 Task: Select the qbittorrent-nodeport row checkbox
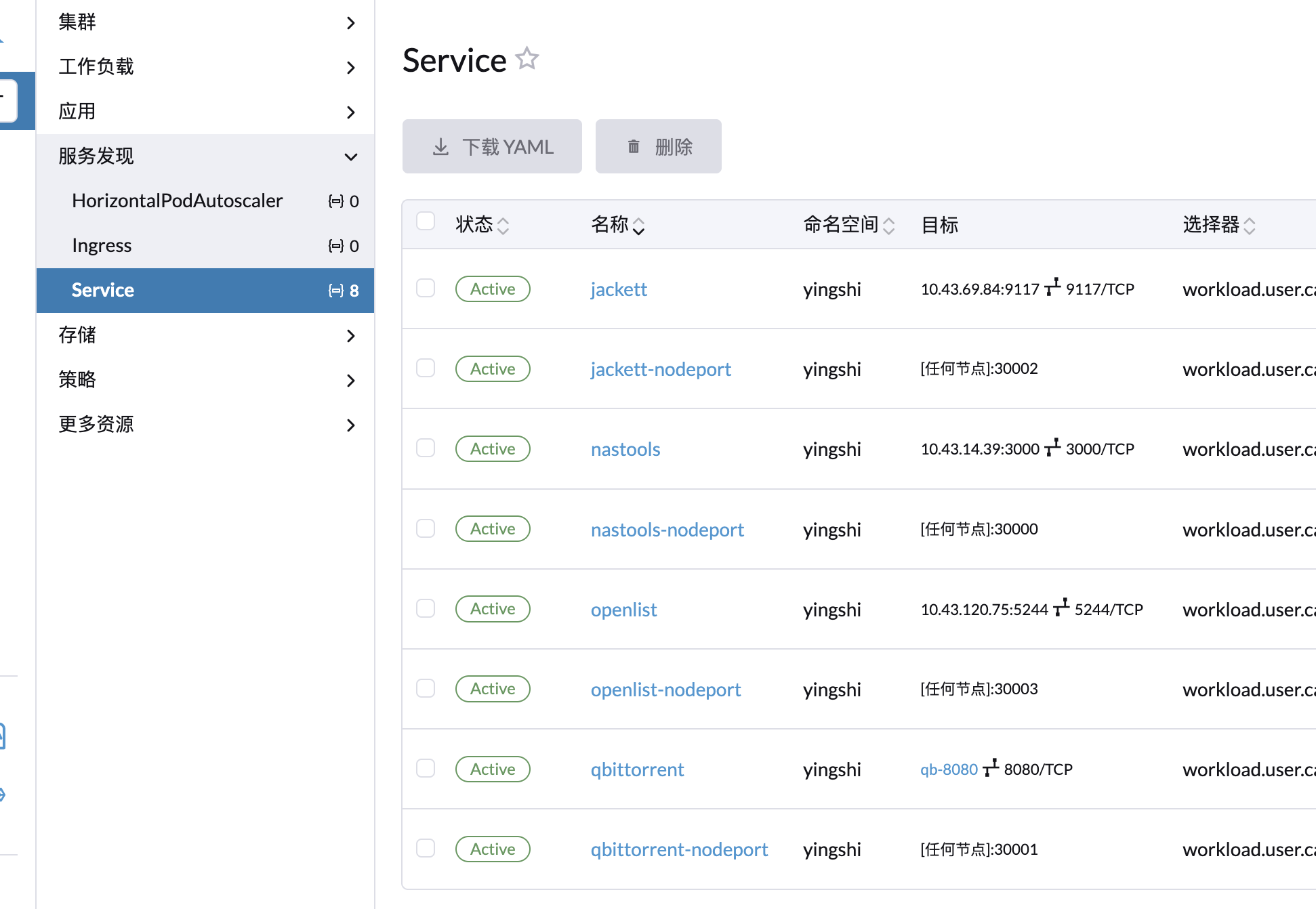click(x=426, y=848)
